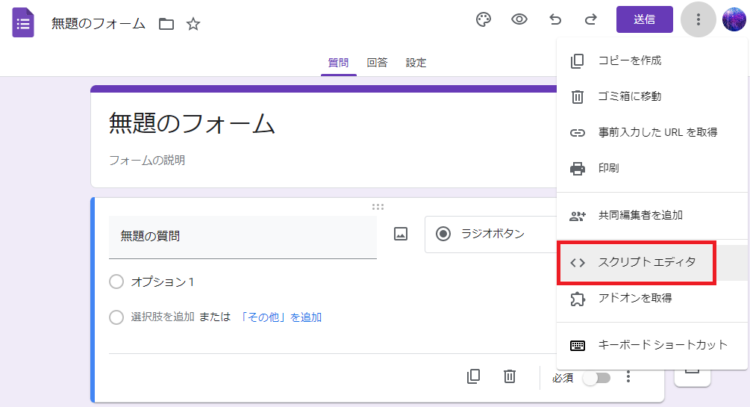Open the question's three-dot more options
750x407 pixels.
point(628,377)
